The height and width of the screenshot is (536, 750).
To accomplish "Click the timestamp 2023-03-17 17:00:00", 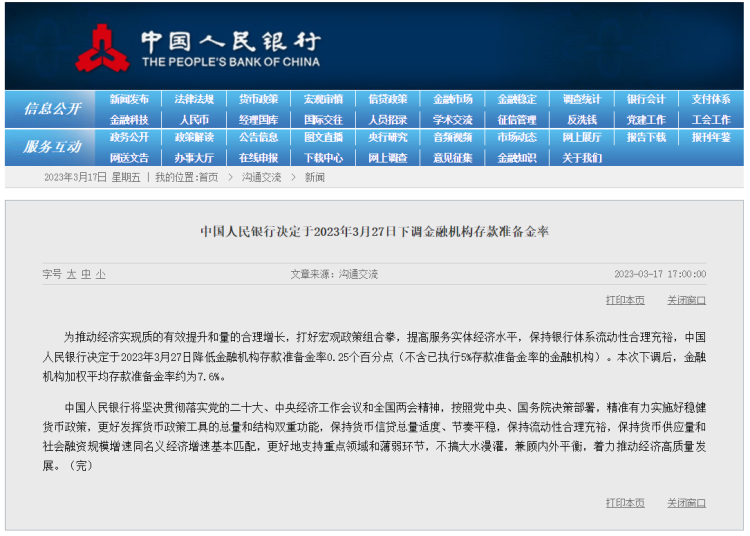I will click(660, 274).
